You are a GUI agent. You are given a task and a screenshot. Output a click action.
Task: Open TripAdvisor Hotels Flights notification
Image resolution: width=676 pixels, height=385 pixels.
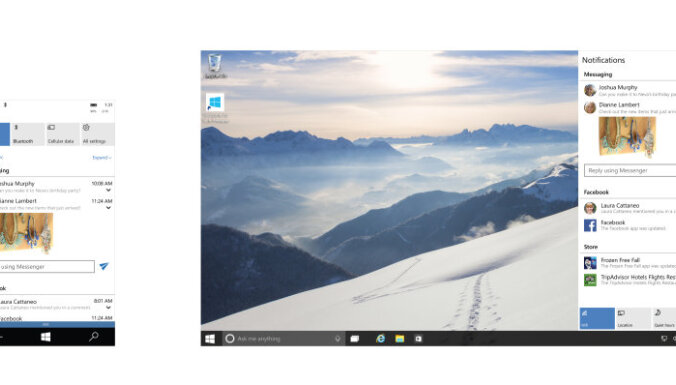[x=629, y=280]
